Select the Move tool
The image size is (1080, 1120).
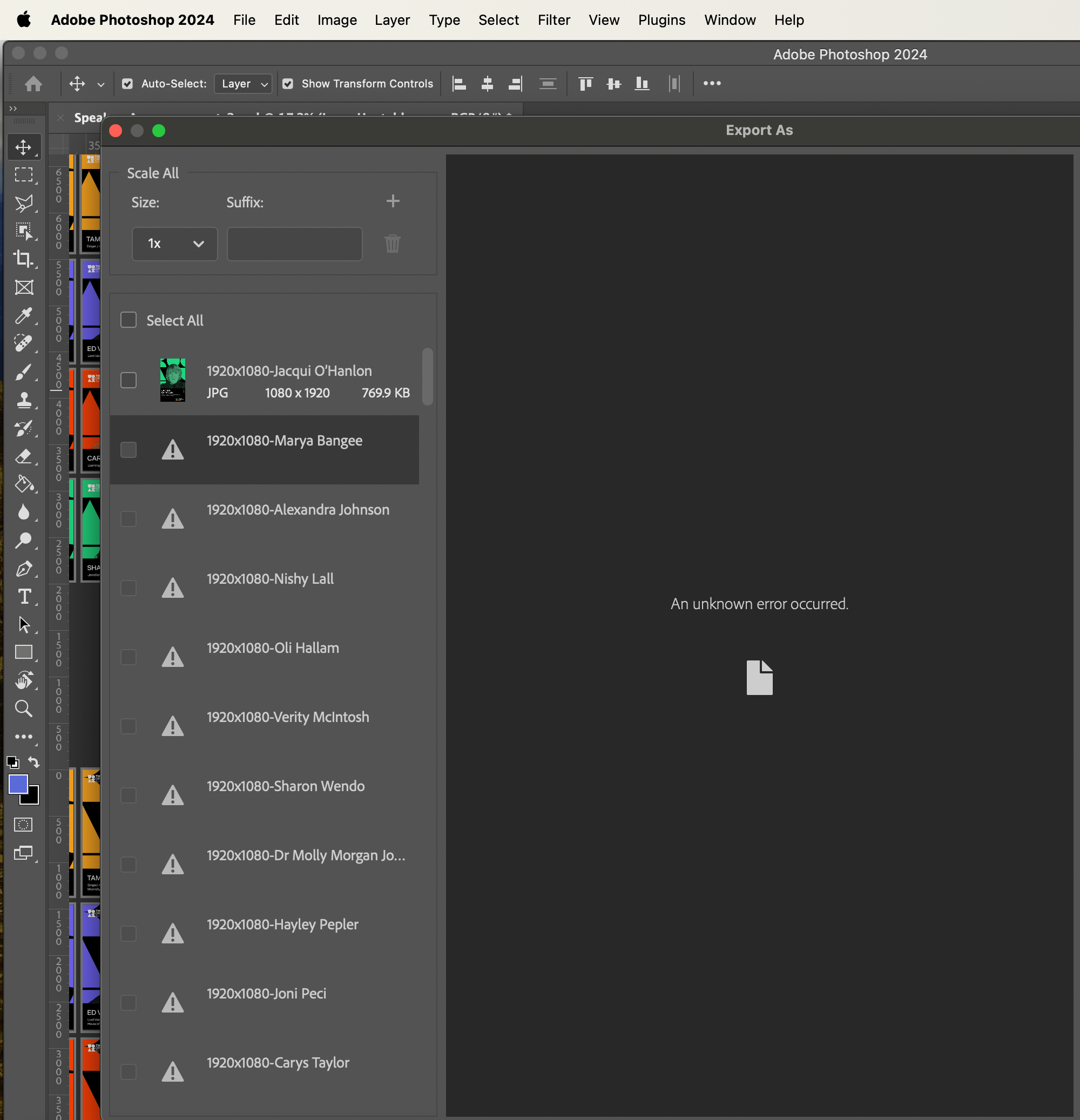point(24,147)
